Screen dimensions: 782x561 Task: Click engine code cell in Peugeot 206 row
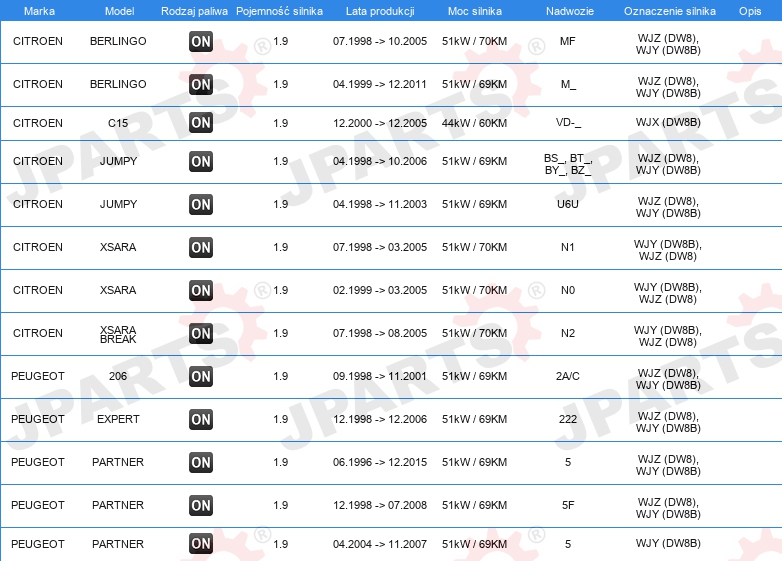pyautogui.click(x=668, y=379)
